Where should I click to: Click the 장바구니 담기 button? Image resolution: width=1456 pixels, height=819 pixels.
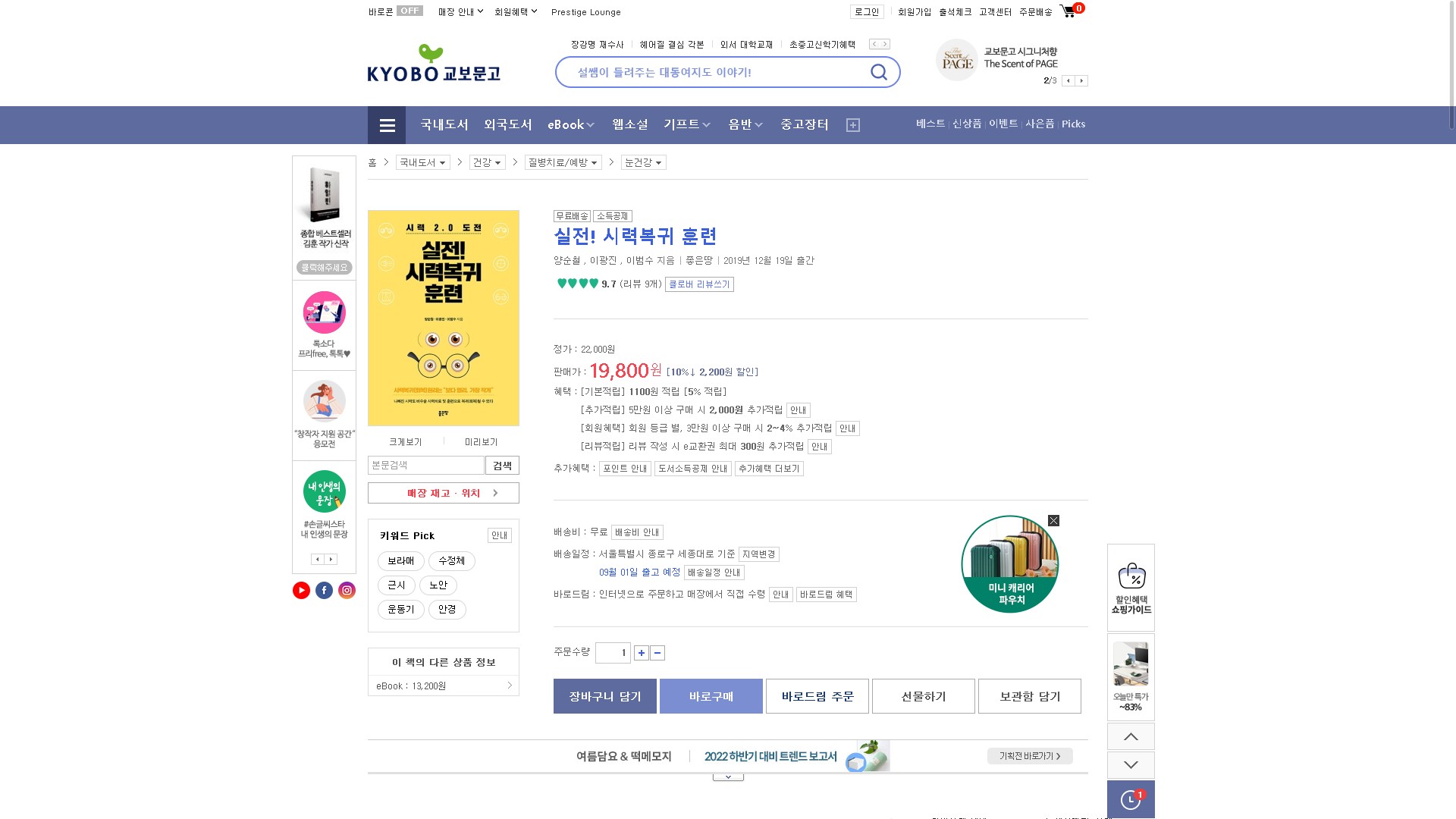pyautogui.click(x=604, y=696)
